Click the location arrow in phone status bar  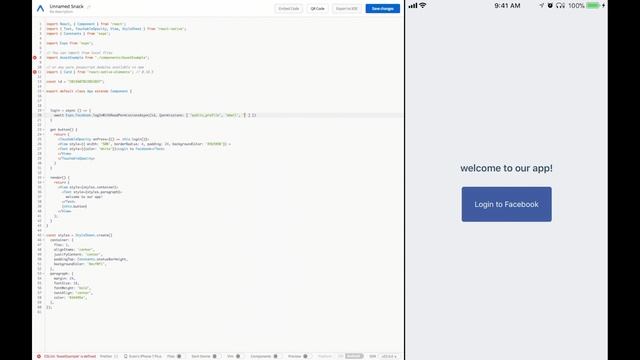click(542, 5)
